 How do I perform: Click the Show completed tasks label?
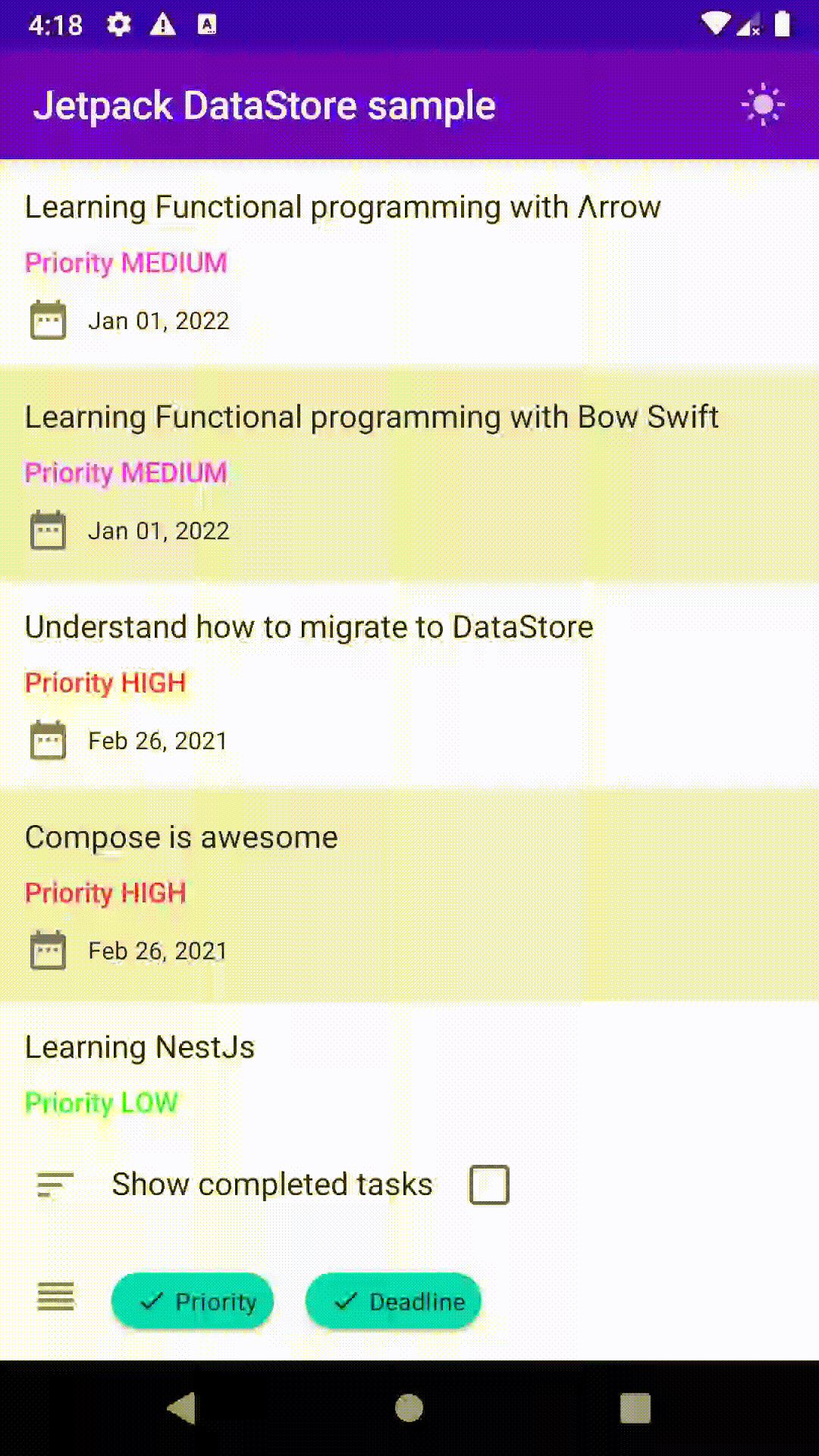click(272, 1185)
